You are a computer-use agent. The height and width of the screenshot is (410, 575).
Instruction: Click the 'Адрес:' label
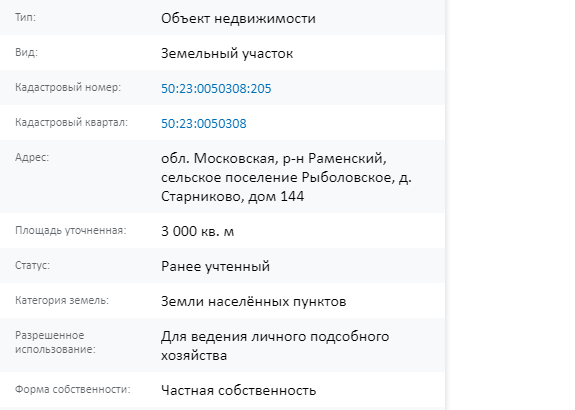[x=32, y=157]
